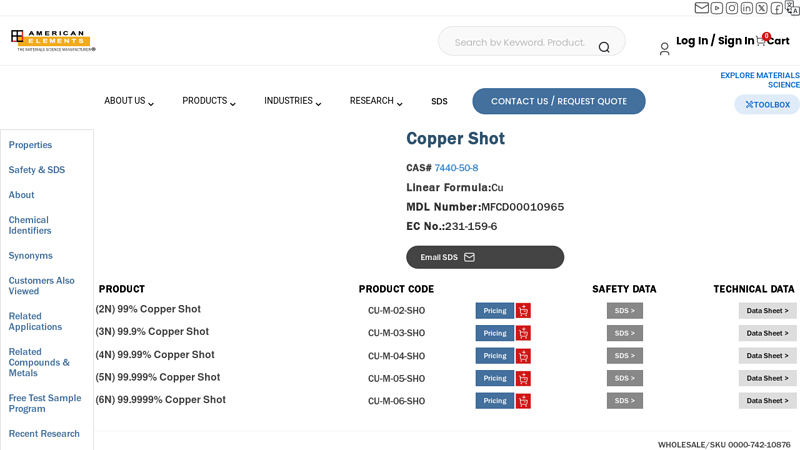Expand the Research menu
The width and height of the screenshot is (800, 450).
click(x=376, y=101)
